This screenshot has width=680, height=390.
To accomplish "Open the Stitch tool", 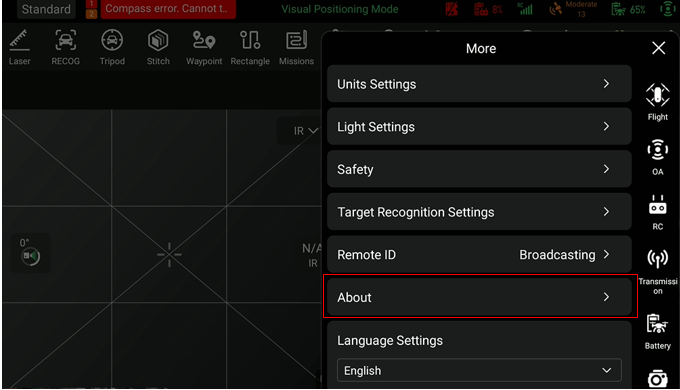I will [158, 47].
